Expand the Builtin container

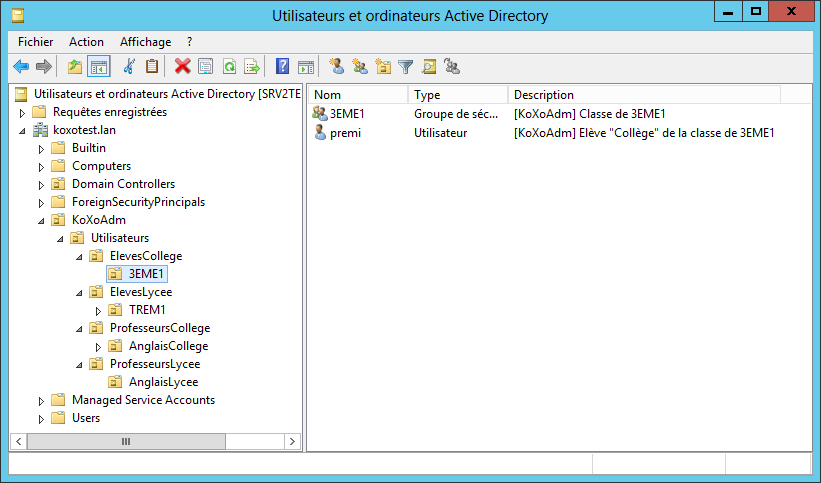coord(41,149)
